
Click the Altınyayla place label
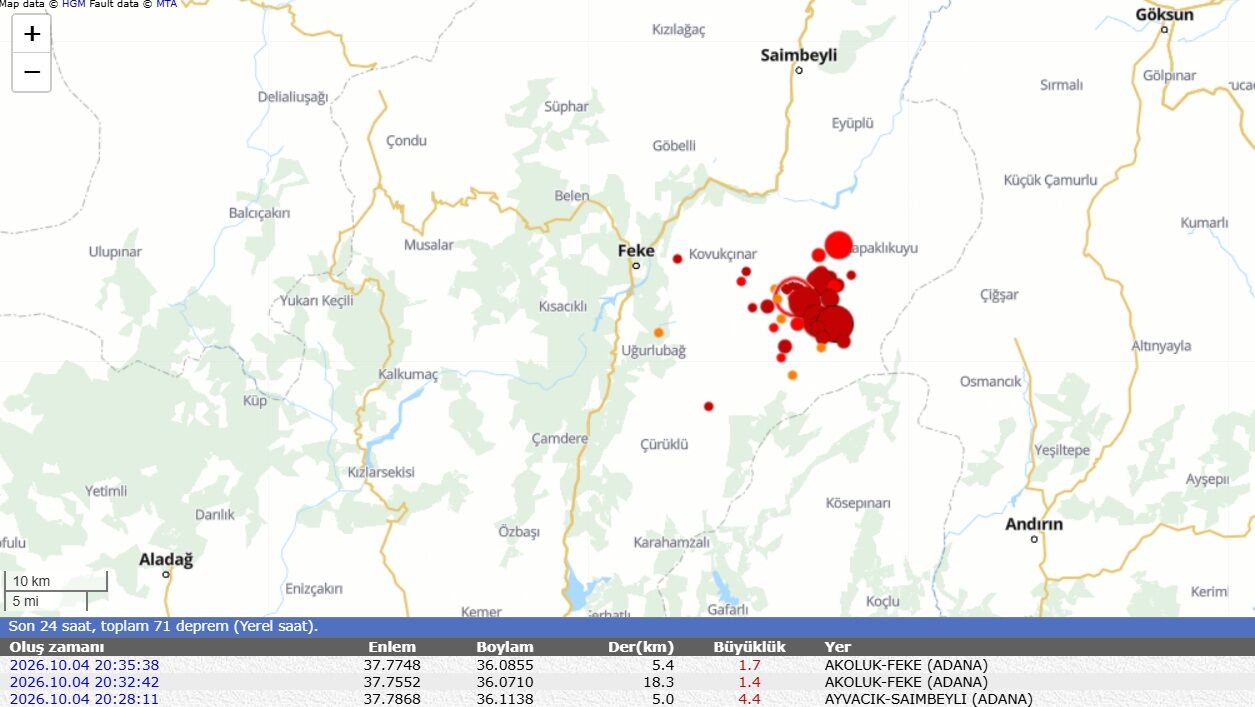[x=1161, y=346]
